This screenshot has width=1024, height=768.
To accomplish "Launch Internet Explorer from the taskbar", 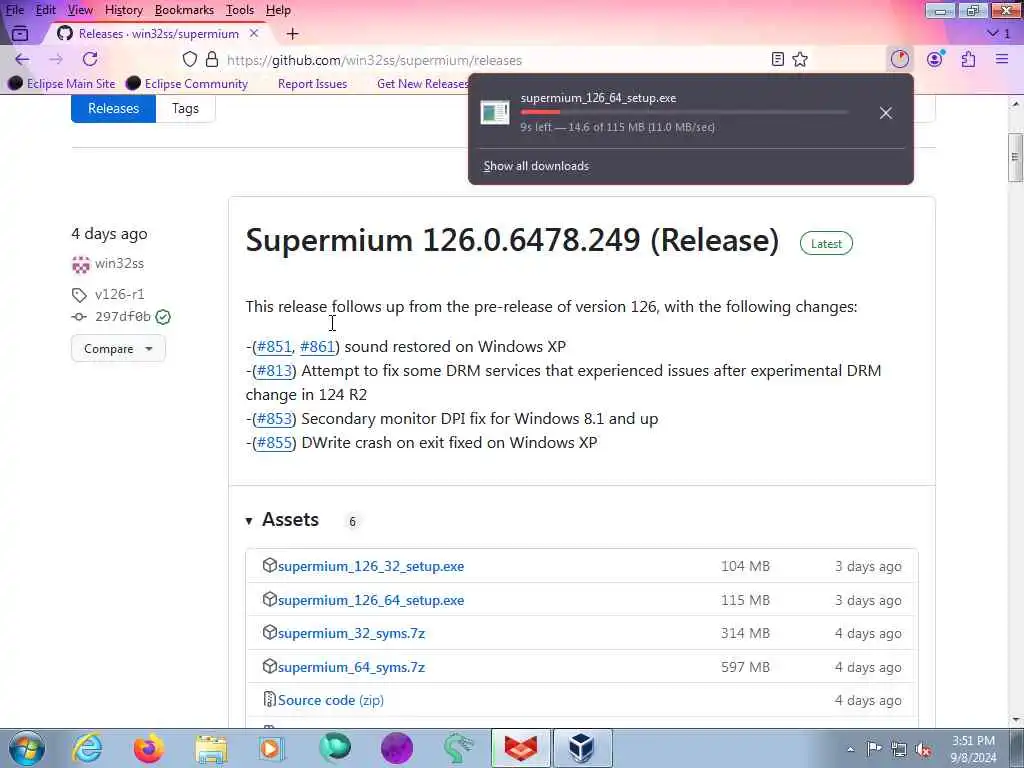I will point(88,749).
